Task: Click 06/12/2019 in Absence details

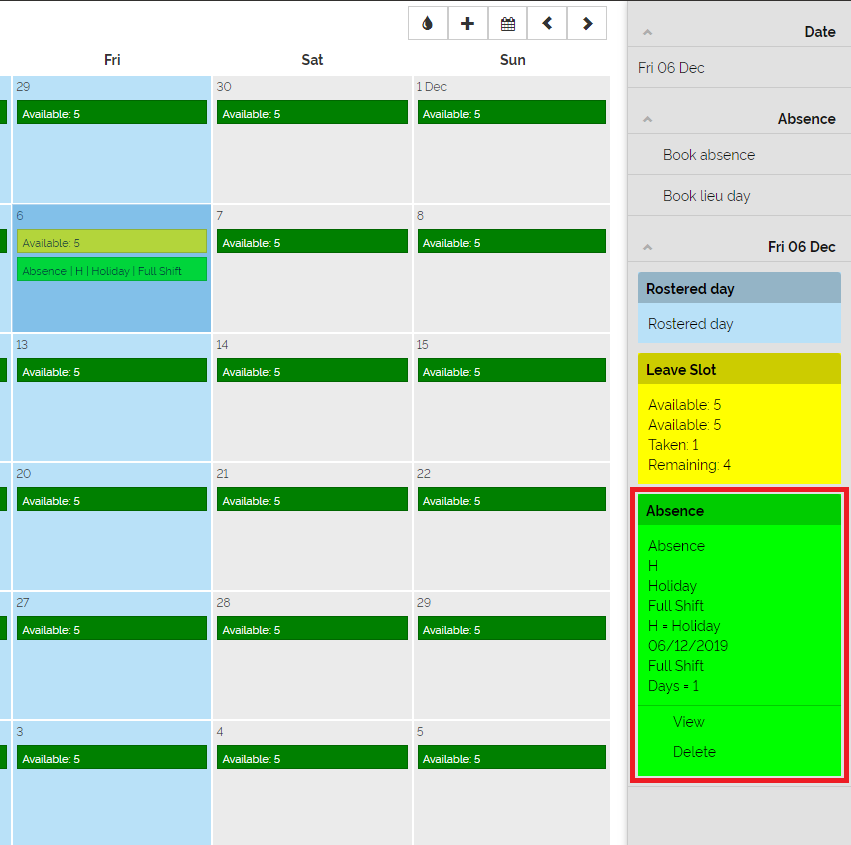Action: (688, 646)
